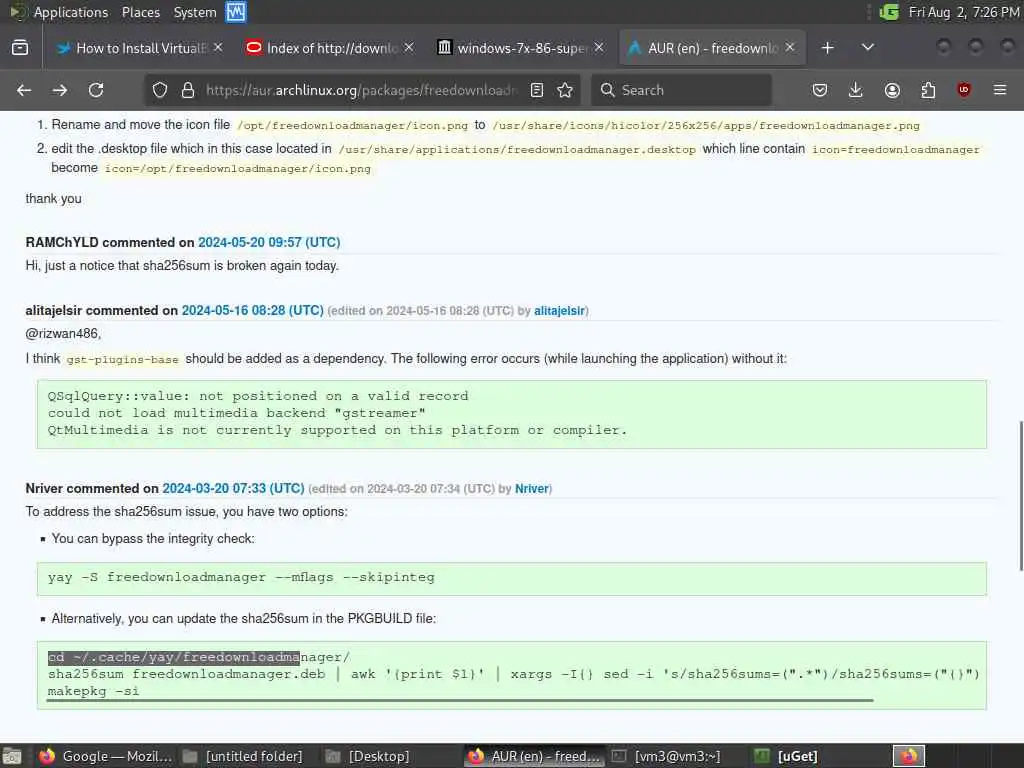Viewport: 1024px width, 768px height.
Task: Focus the browser Search box
Action: [682, 90]
